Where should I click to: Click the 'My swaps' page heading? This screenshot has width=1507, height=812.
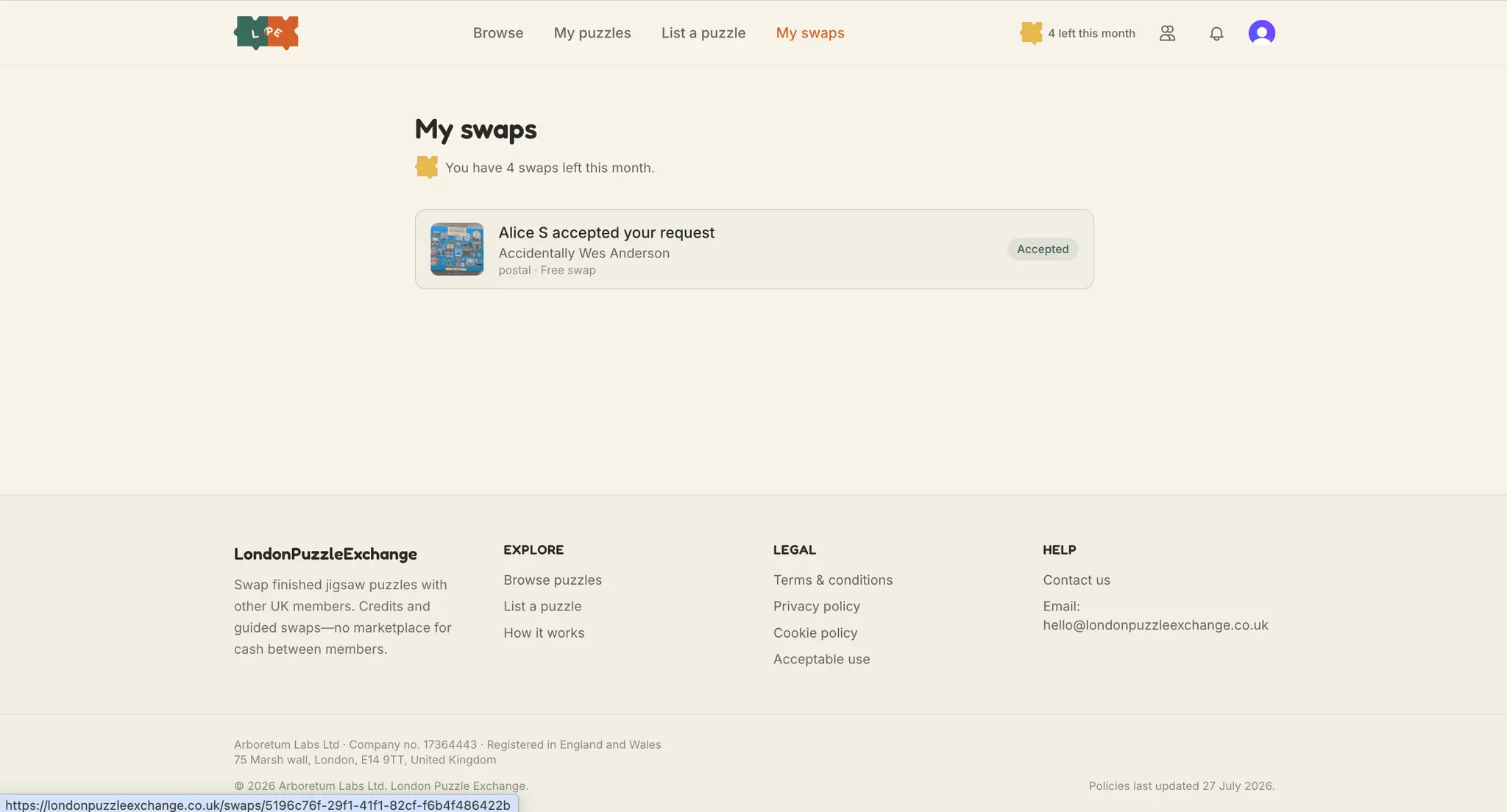click(476, 130)
